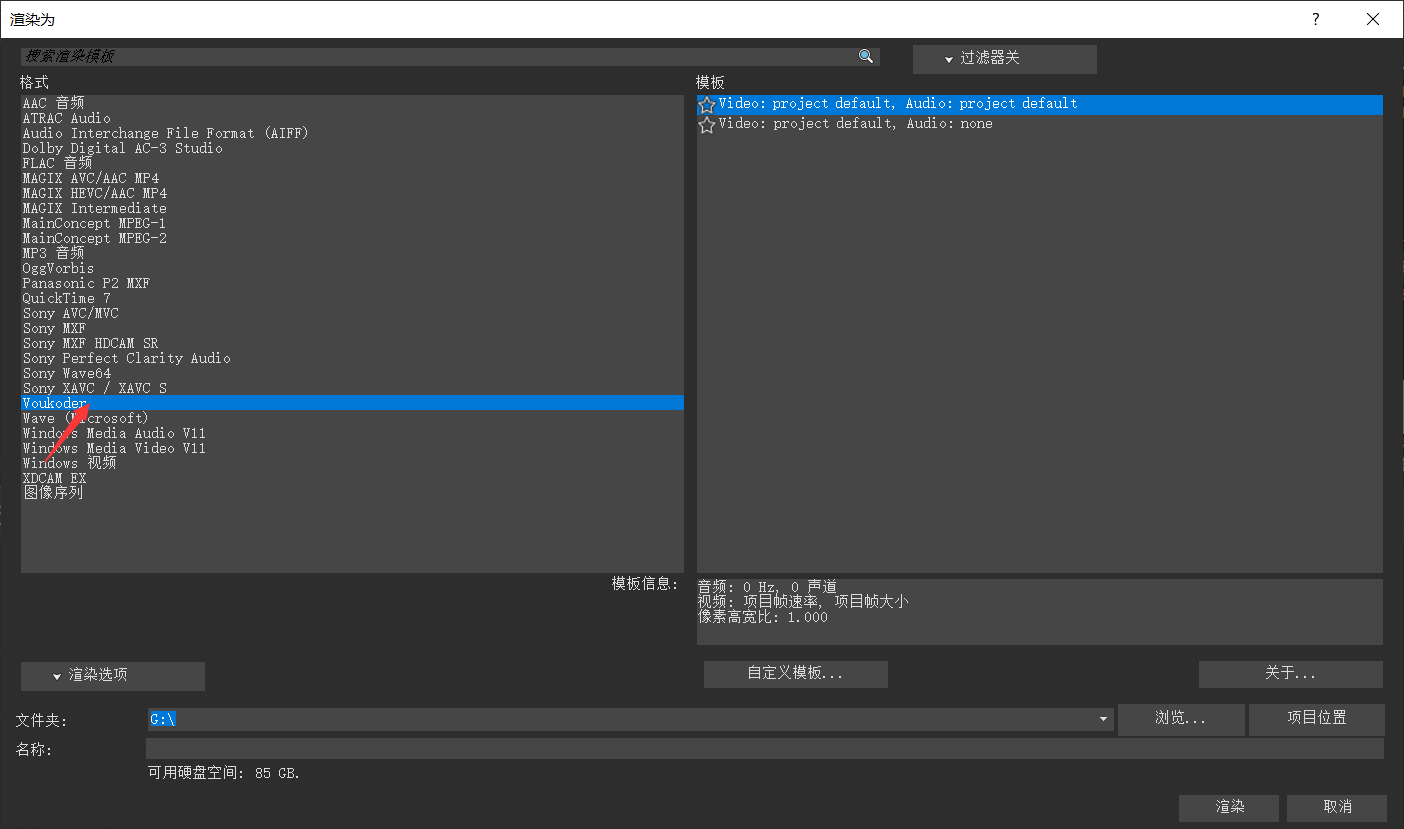Select Panasonic P2 MXF format
Viewport: 1404px width, 829px height.
[x=352, y=283]
